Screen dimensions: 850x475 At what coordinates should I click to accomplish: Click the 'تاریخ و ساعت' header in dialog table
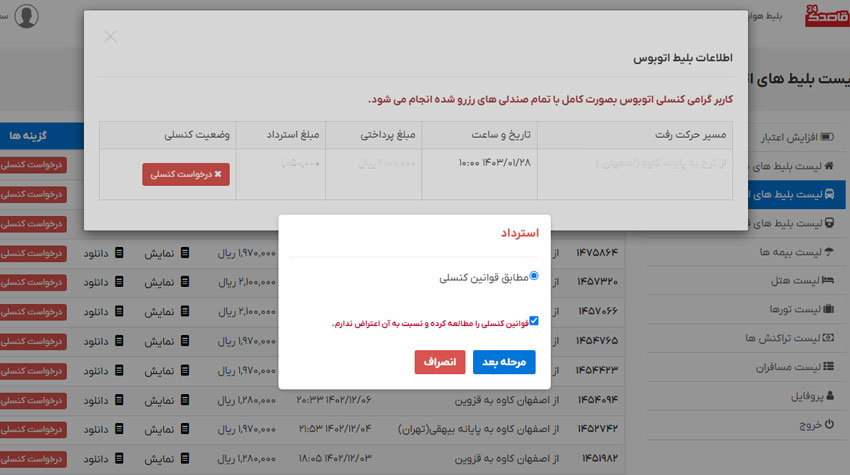[x=501, y=135]
